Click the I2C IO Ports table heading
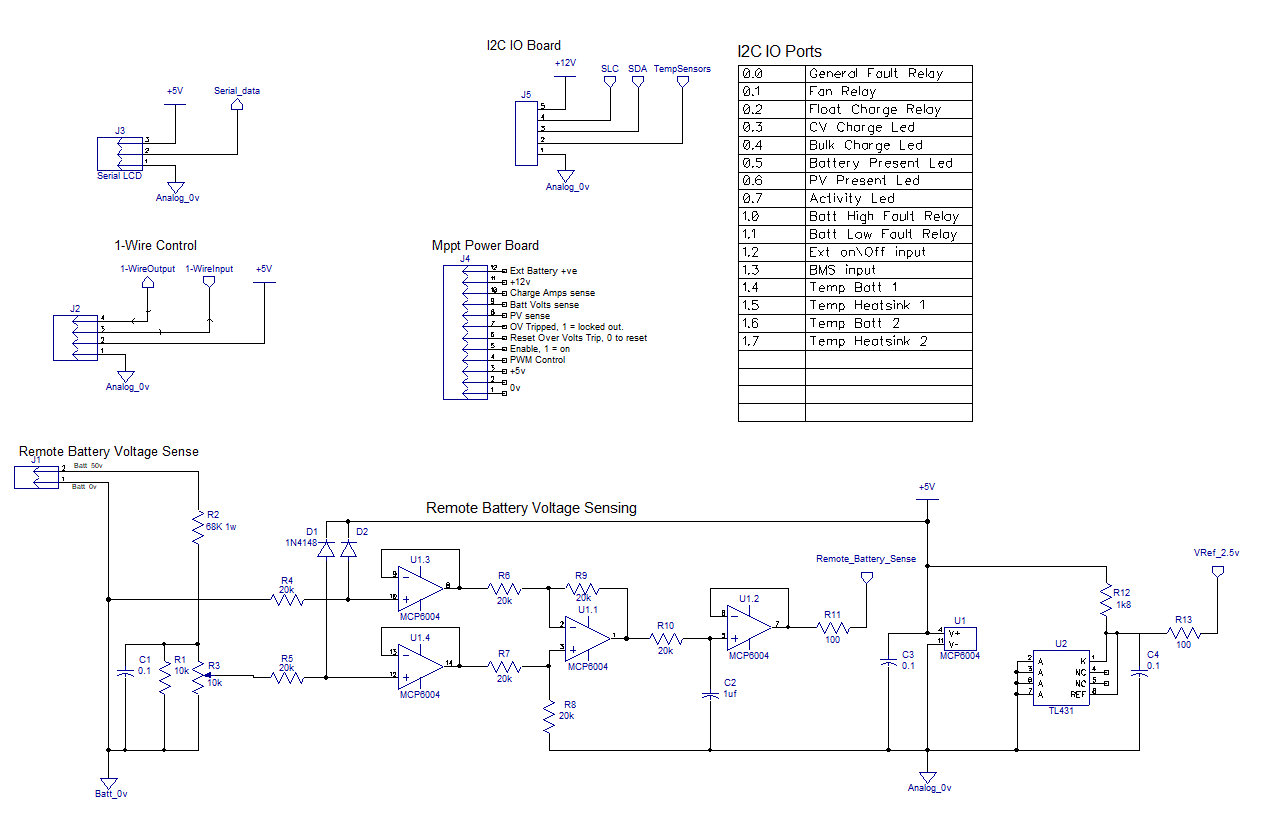This screenshot has width=1264, height=824. click(x=779, y=51)
